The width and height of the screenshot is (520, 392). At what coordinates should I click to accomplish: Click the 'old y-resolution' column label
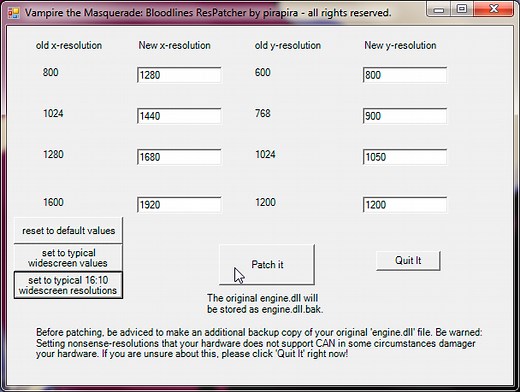288,45
